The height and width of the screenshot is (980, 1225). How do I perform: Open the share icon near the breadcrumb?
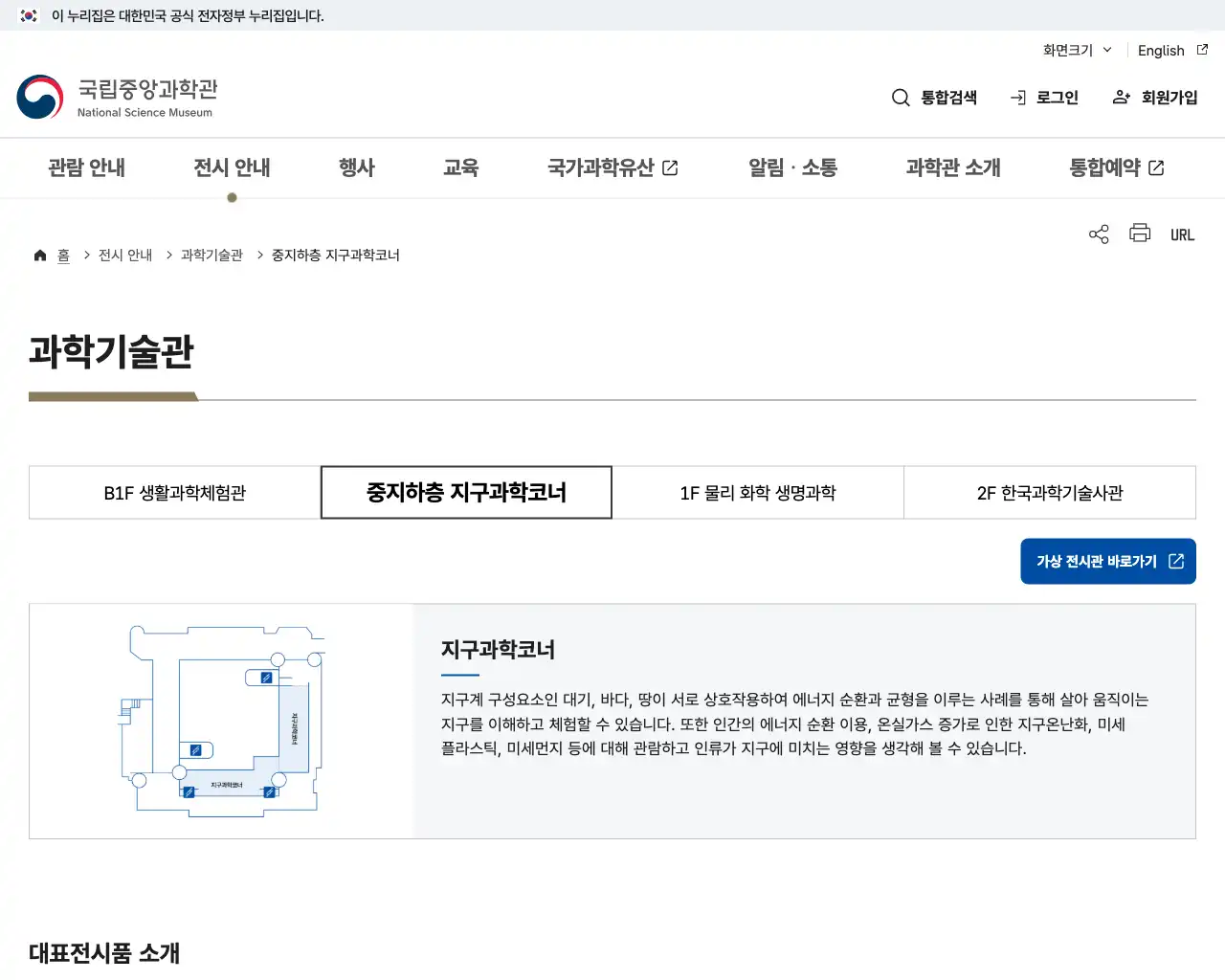1098,234
